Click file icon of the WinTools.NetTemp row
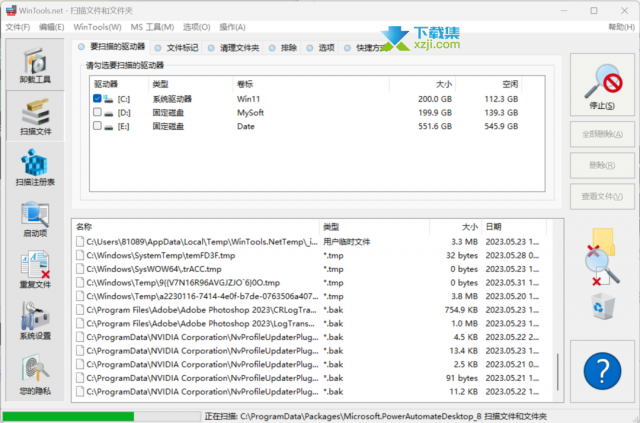 click(80, 242)
